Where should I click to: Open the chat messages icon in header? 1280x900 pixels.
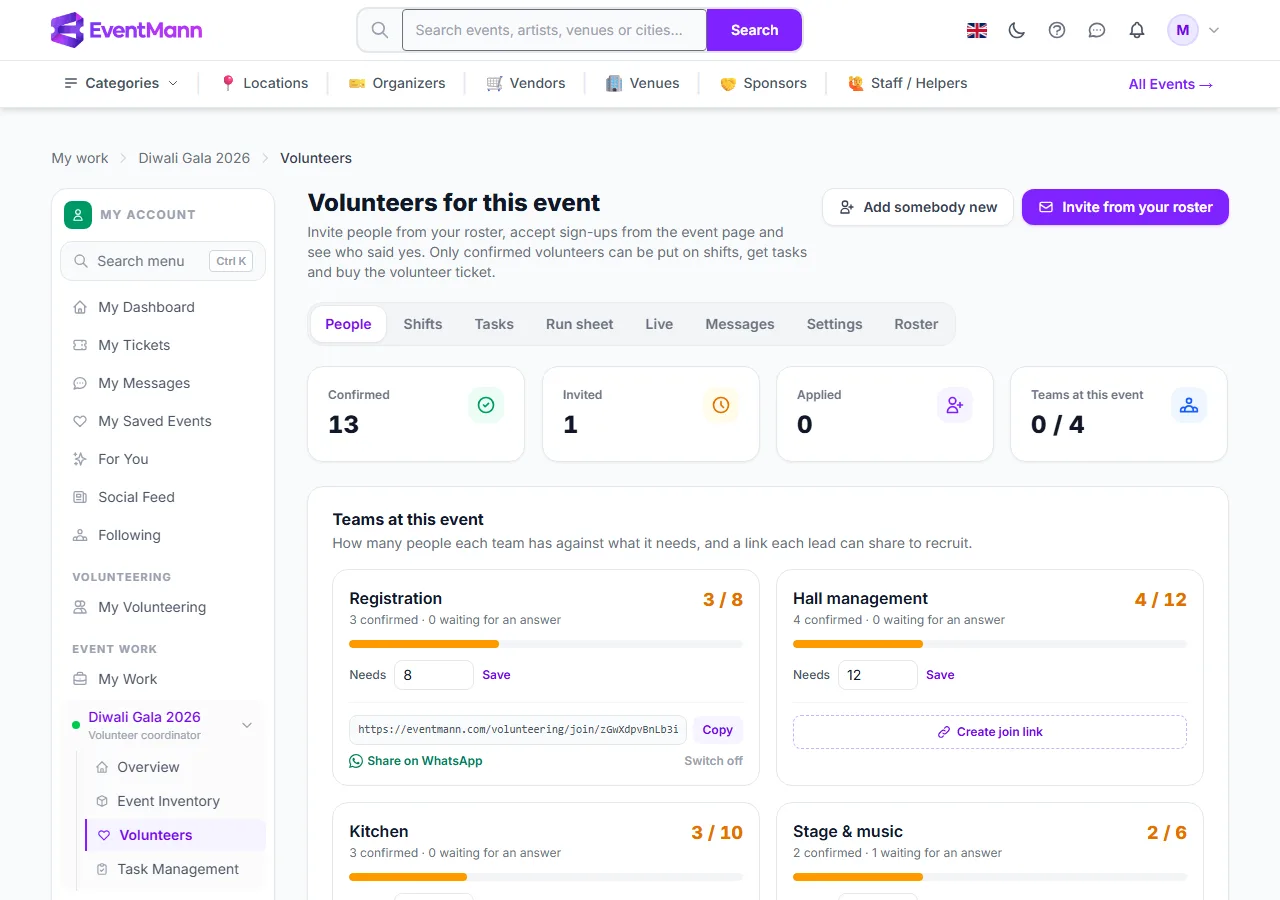click(x=1097, y=30)
